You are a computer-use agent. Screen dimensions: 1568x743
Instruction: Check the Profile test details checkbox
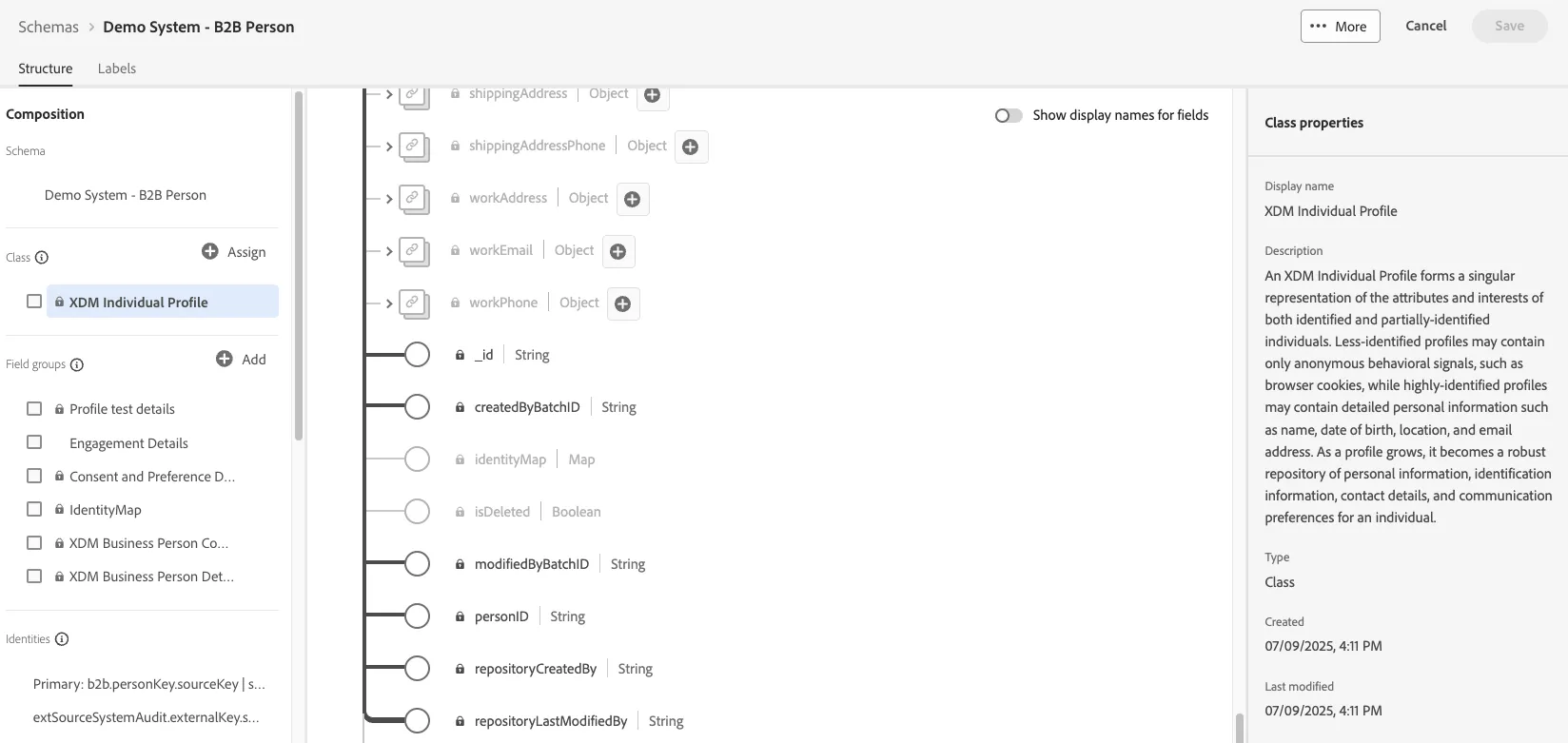coord(34,409)
